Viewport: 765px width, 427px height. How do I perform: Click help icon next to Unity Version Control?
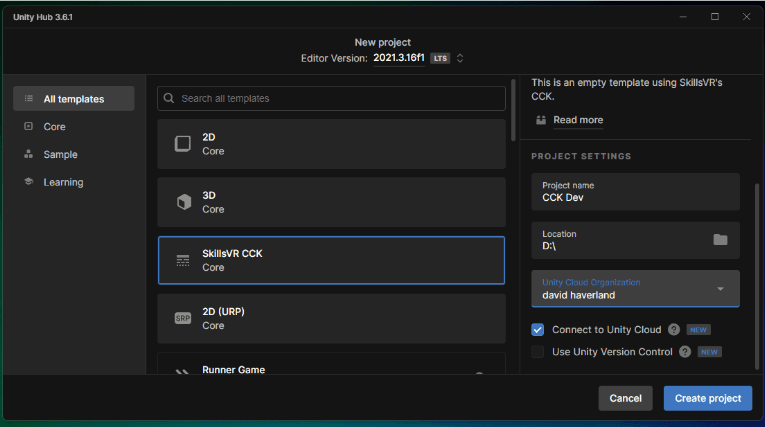click(x=685, y=351)
